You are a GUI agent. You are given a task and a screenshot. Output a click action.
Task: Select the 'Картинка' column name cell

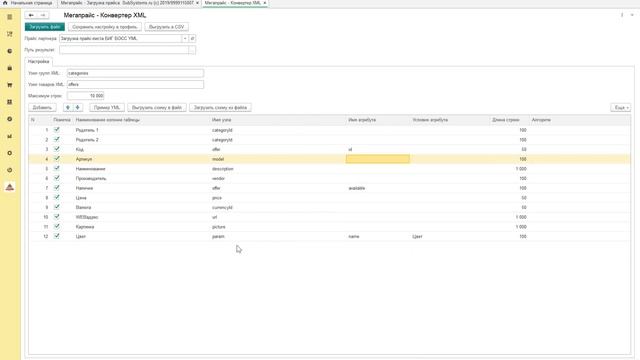coord(142,227)
